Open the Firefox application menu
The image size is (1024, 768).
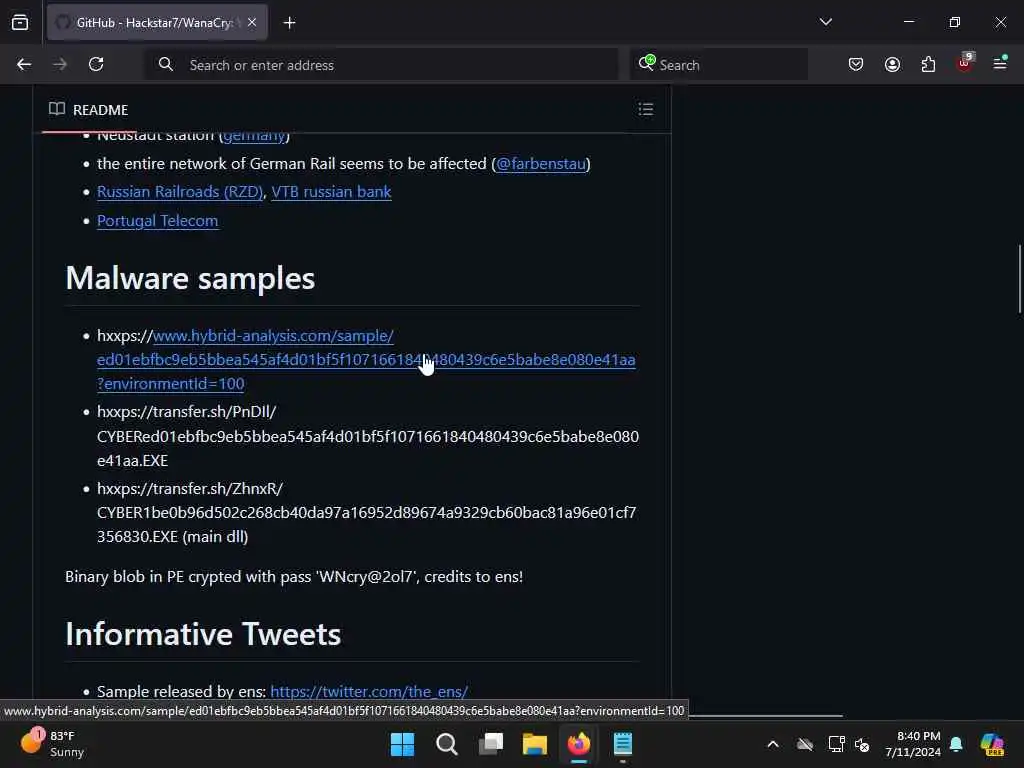pyautogui.click(x=1000, y=63)
